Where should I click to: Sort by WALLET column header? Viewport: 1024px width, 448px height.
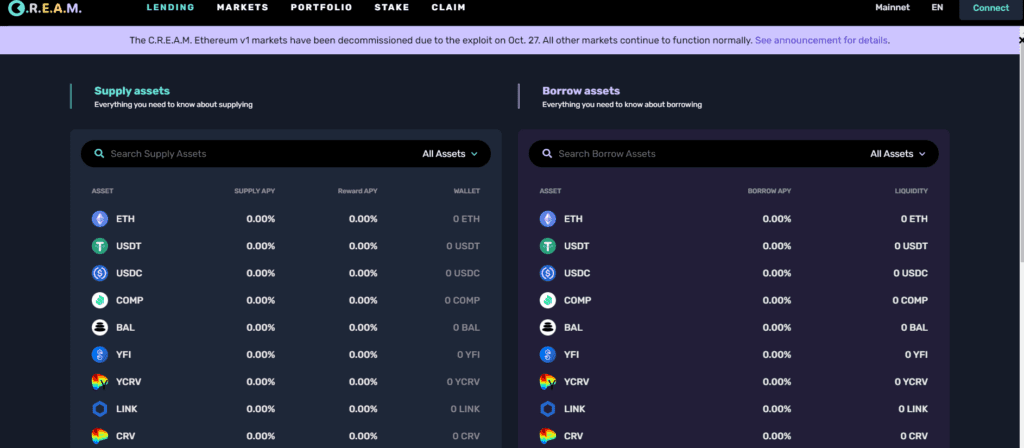click(x=467, y=191)
